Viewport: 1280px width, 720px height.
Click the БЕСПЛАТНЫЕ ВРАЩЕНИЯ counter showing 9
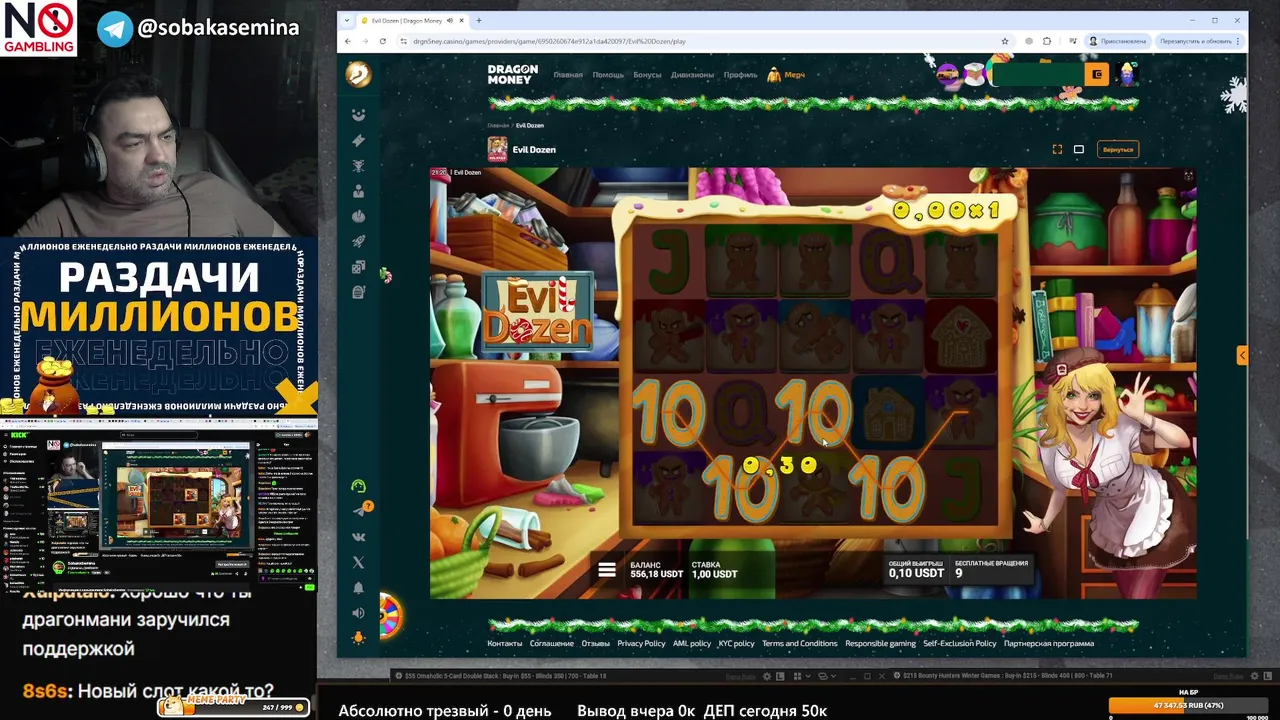pyautogui.click(x=991, y=570)
